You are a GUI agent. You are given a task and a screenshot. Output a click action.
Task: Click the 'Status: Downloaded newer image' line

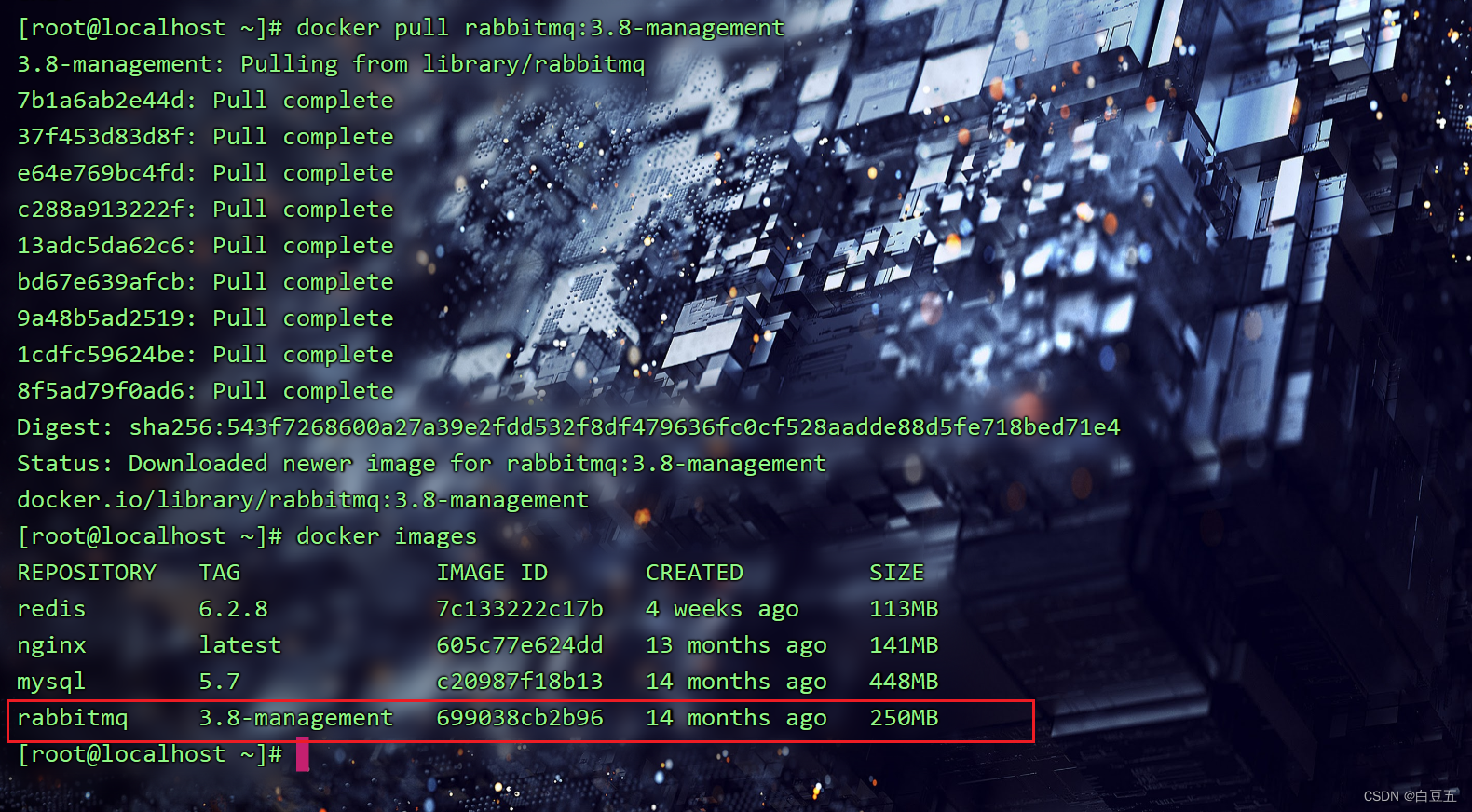tap(421, 464)
